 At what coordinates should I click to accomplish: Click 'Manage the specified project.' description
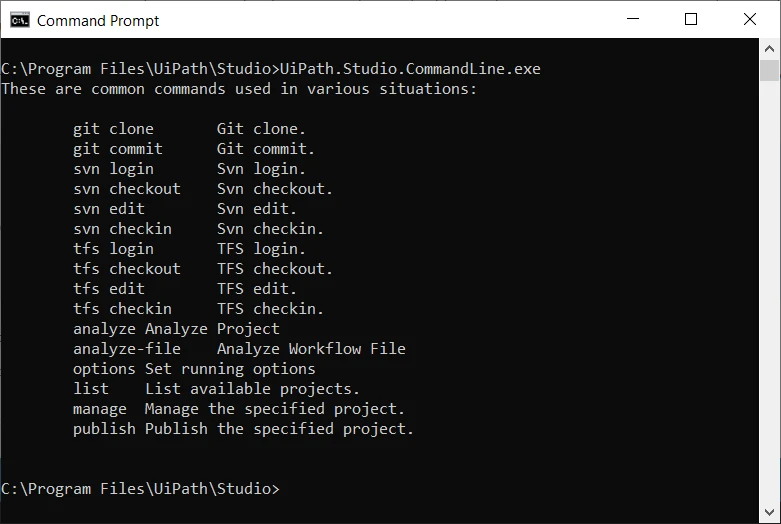coord(274,409)
